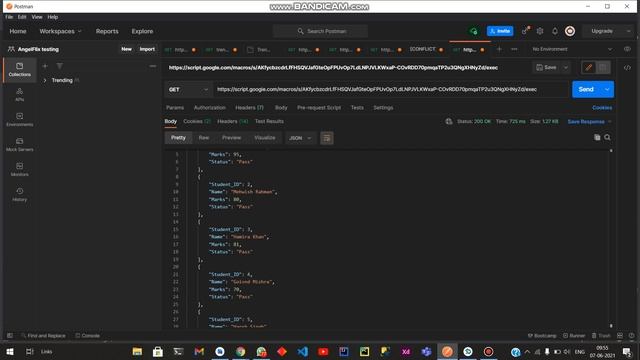Open the Edit menu
Image resolution: width=640 pixels, height=360 pixels.
pos(22,17)
